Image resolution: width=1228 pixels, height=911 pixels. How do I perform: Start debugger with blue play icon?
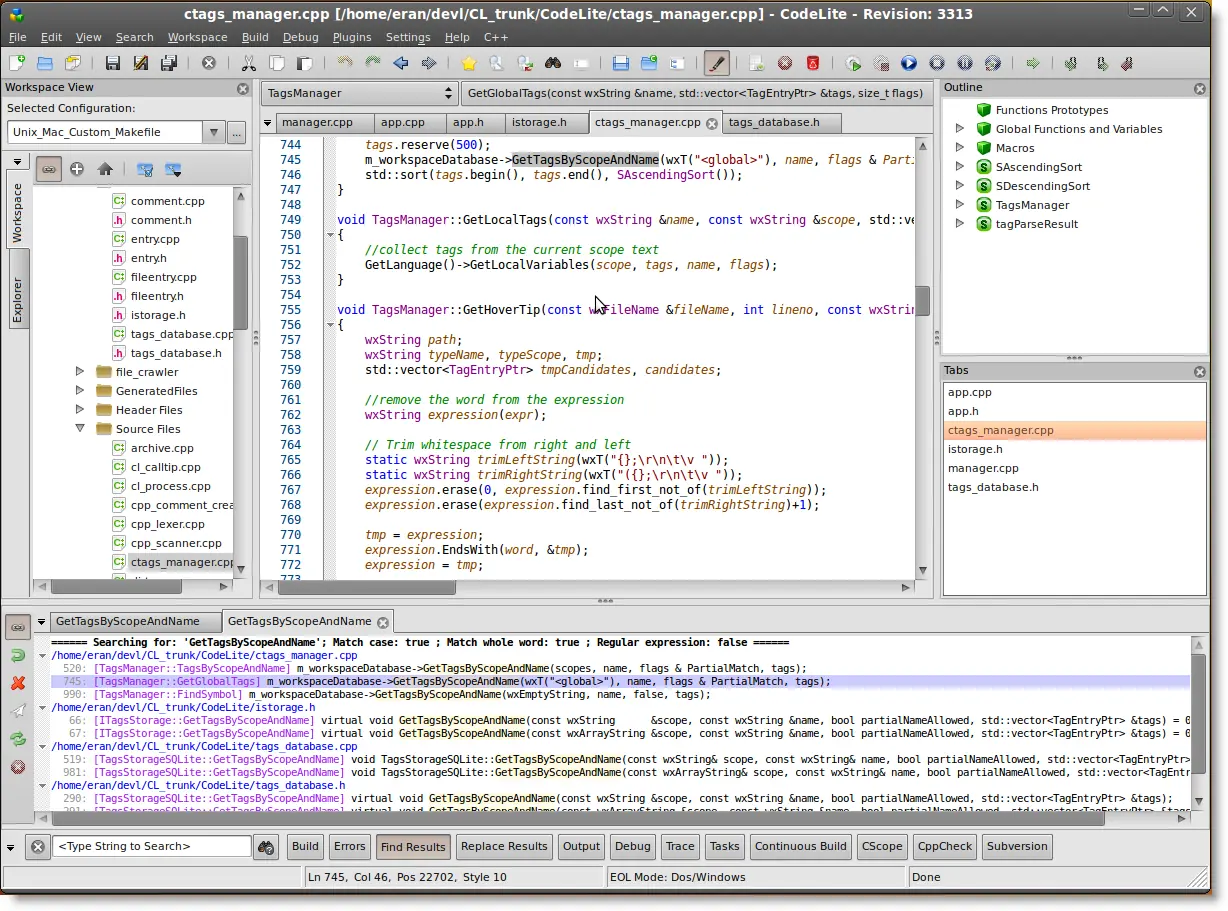tap(909, 63)
